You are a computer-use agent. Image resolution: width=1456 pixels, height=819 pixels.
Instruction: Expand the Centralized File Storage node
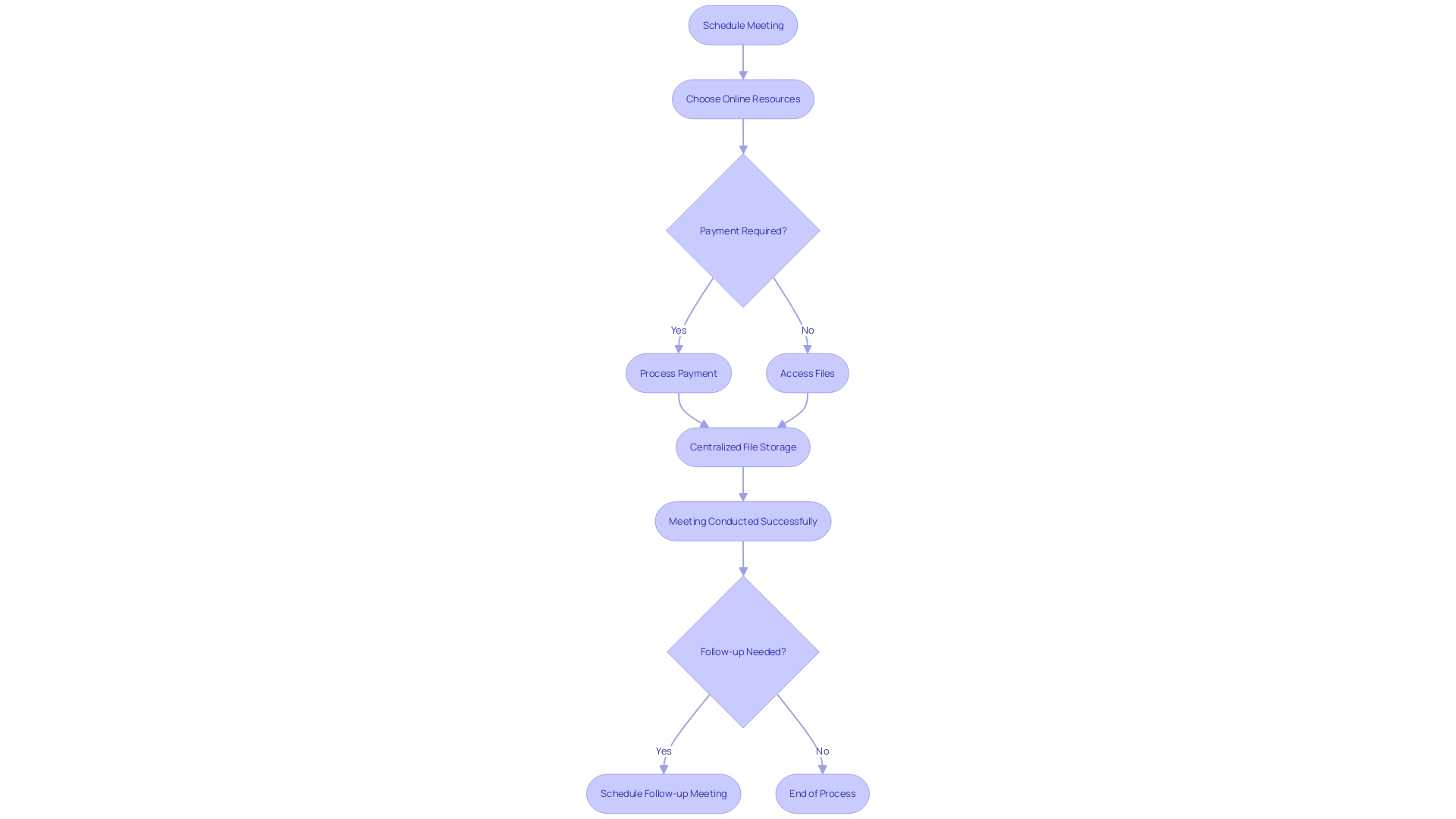click(x=743, y=447)
